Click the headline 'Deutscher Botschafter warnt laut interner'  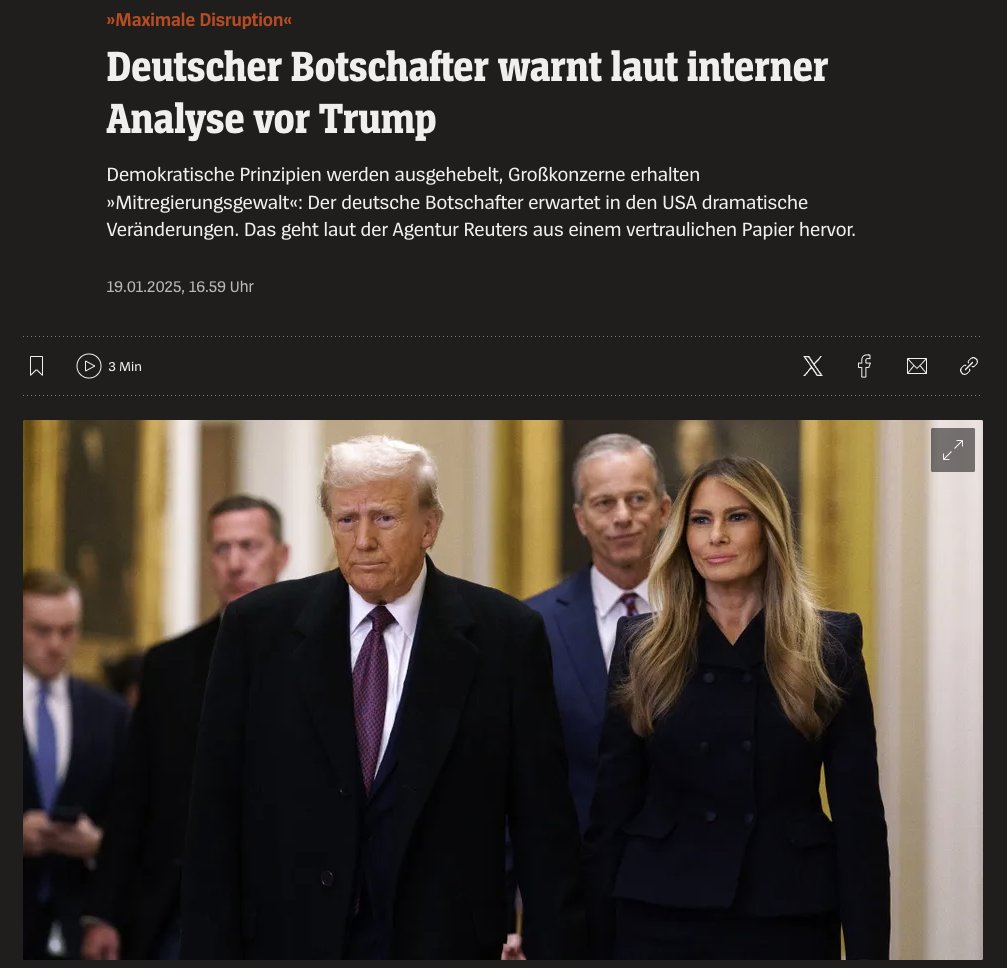(467, 67)
